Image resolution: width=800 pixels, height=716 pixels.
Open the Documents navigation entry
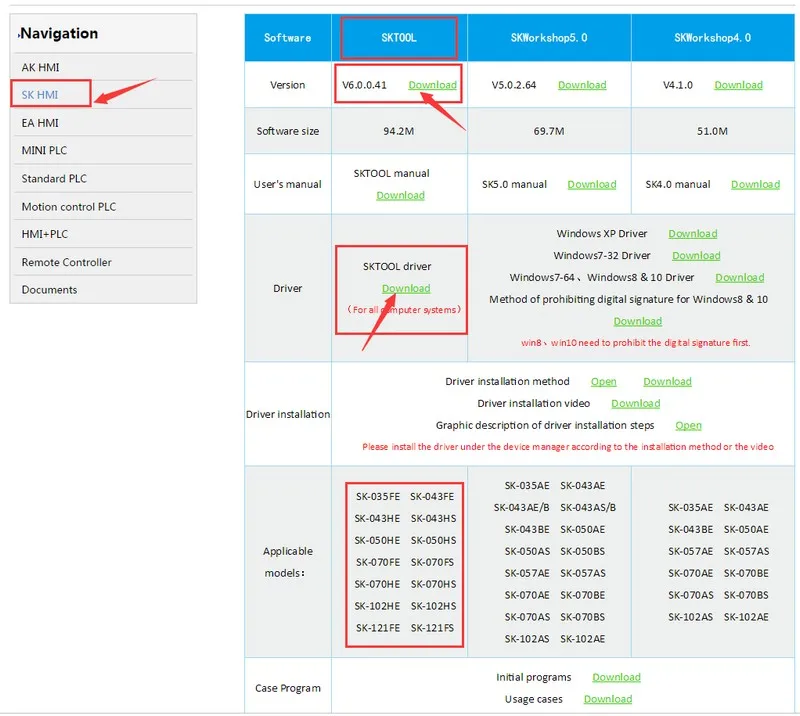(x=49, y=289)
